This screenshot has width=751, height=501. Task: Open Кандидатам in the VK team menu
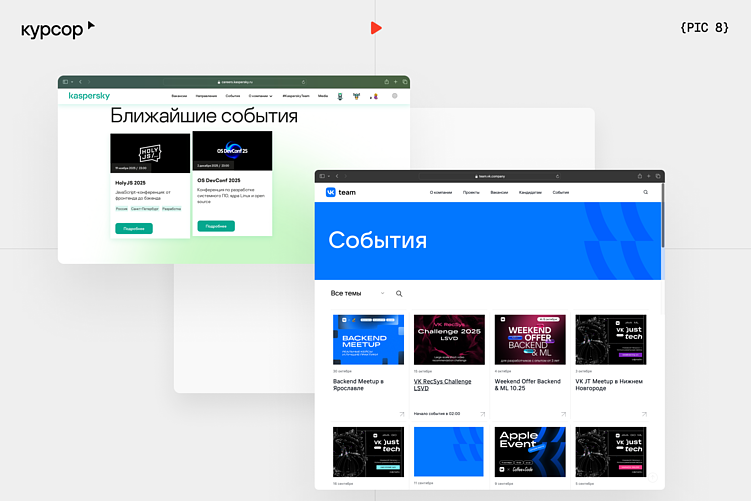(x=530, y=193)
